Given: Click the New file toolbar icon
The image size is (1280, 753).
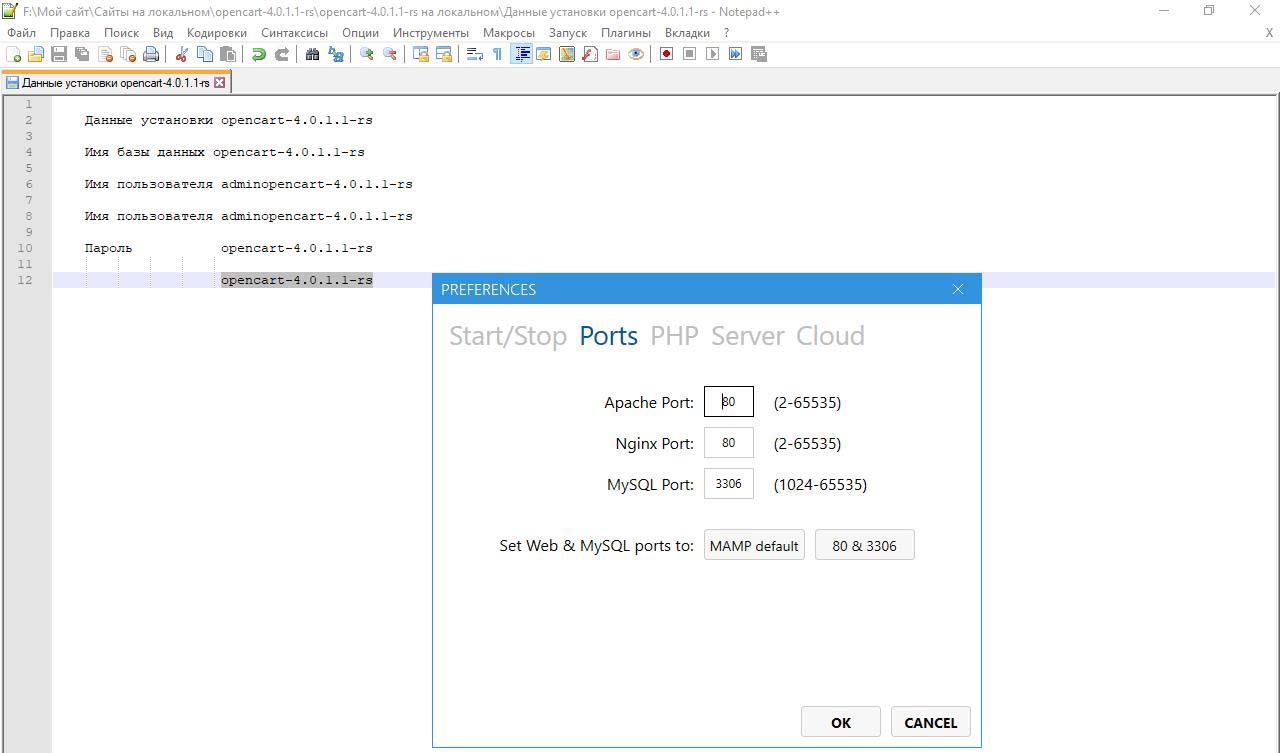Looking at the screenshot, I should coord(14,54).
